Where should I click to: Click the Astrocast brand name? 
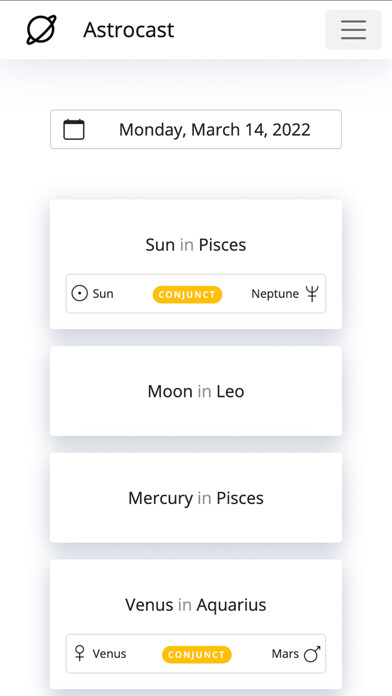point(129,30)
